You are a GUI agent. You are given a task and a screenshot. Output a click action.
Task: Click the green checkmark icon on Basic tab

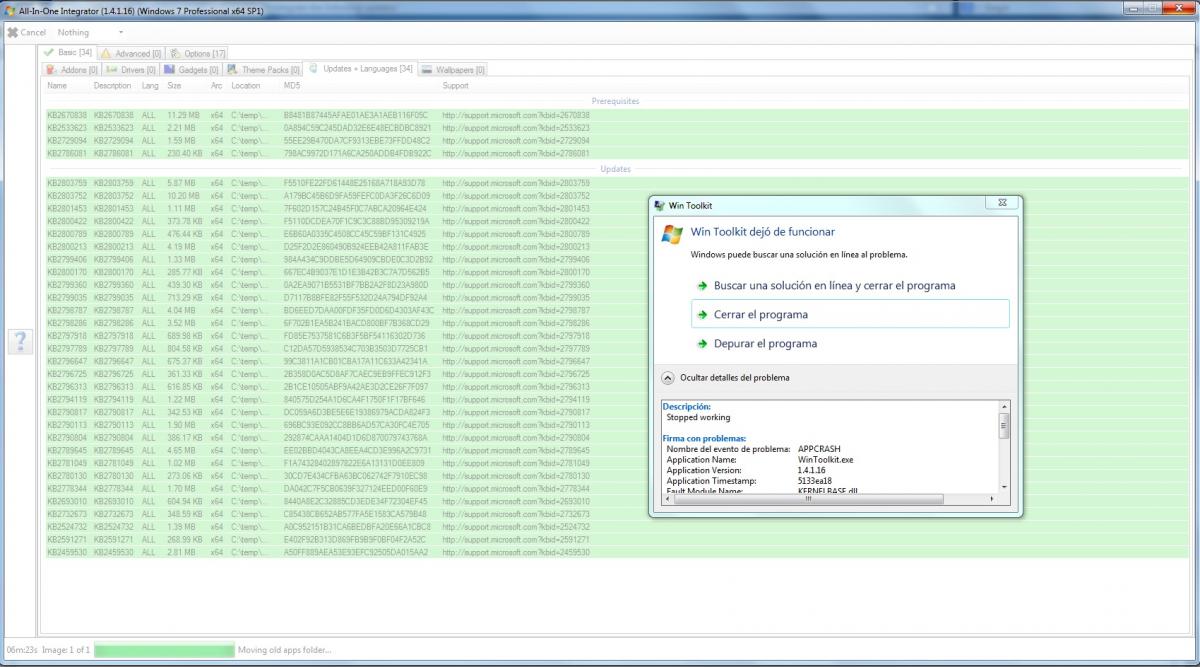tap(48, 52)
